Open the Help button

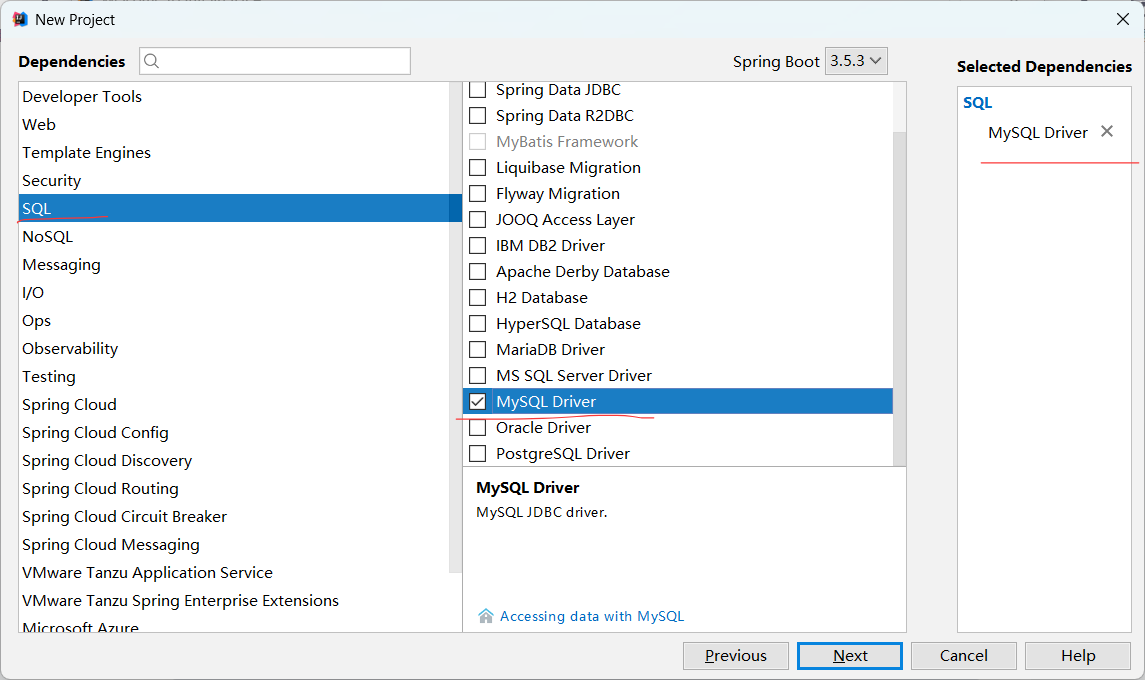point(1078,655)
